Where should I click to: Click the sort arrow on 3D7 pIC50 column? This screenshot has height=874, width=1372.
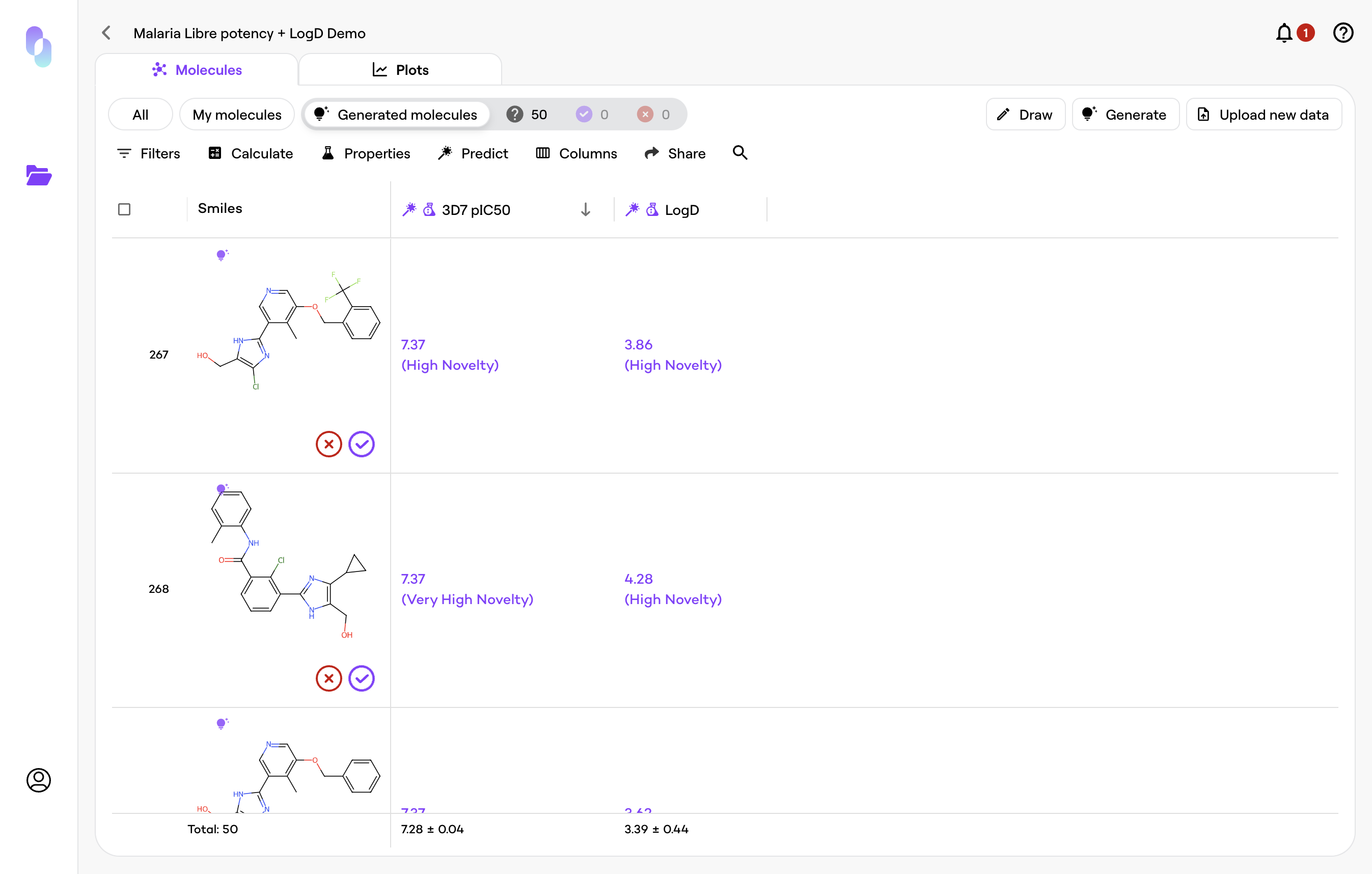coord(585,210)
